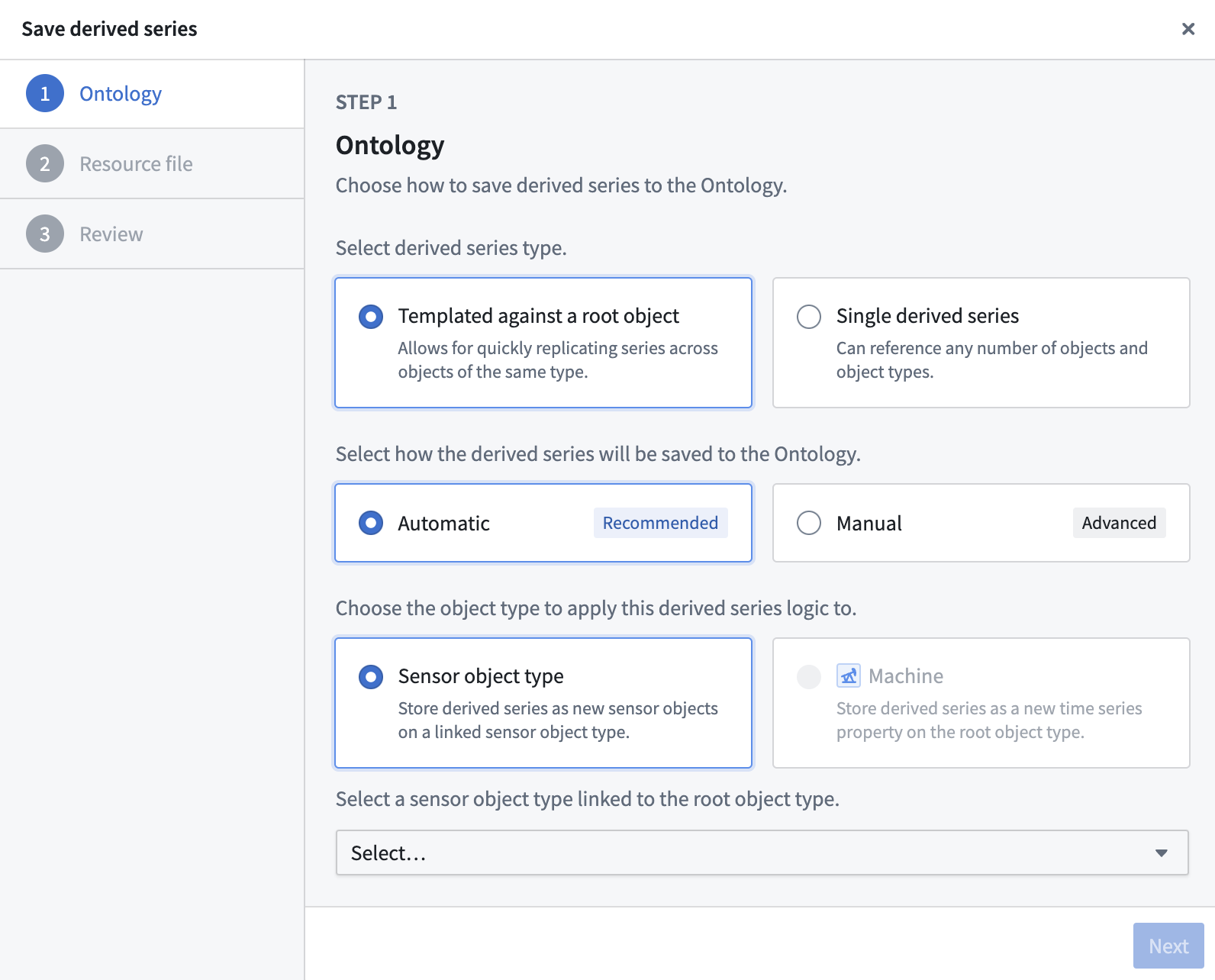Click the step 1 number circle
1215x980 pixels.
pyautogui.click(x=45, y=94)
